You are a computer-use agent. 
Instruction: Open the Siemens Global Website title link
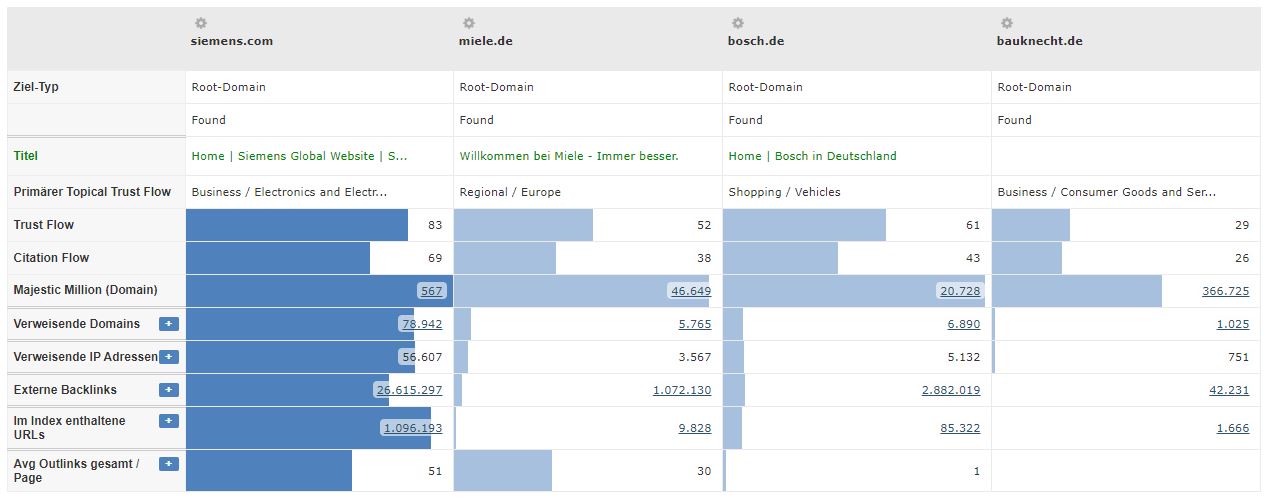[299, 156]
